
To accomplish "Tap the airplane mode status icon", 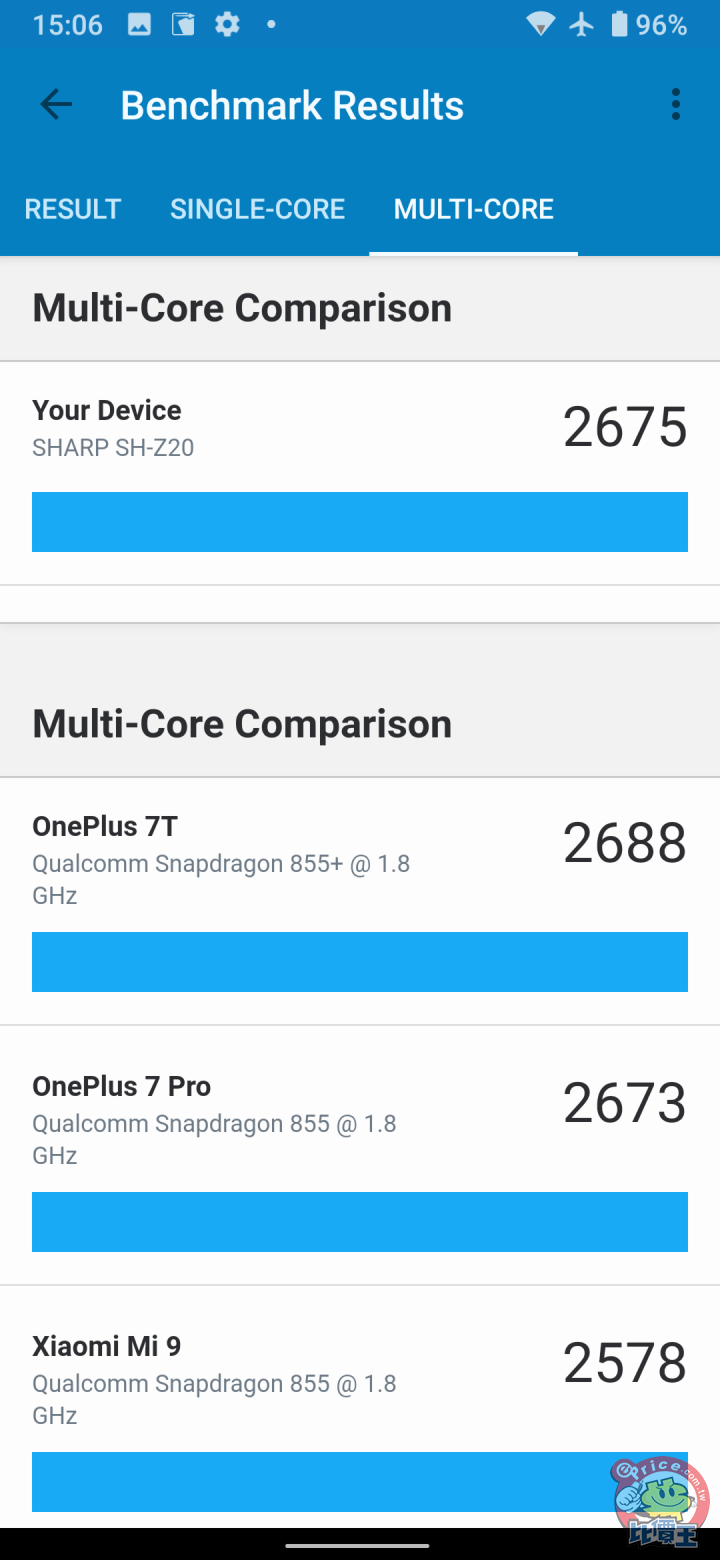I will point(581,25).
